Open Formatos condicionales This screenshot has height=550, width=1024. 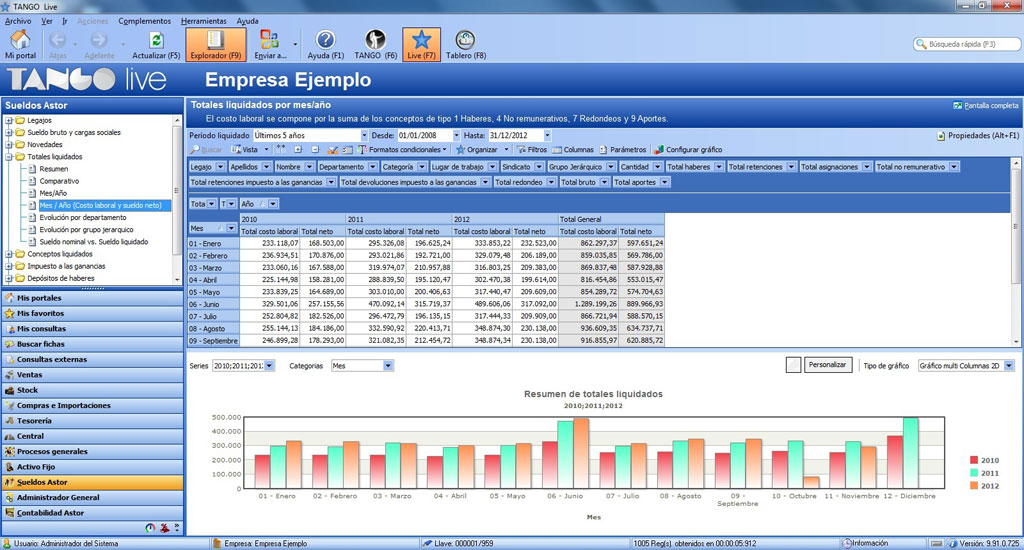(x=402, y=150)
